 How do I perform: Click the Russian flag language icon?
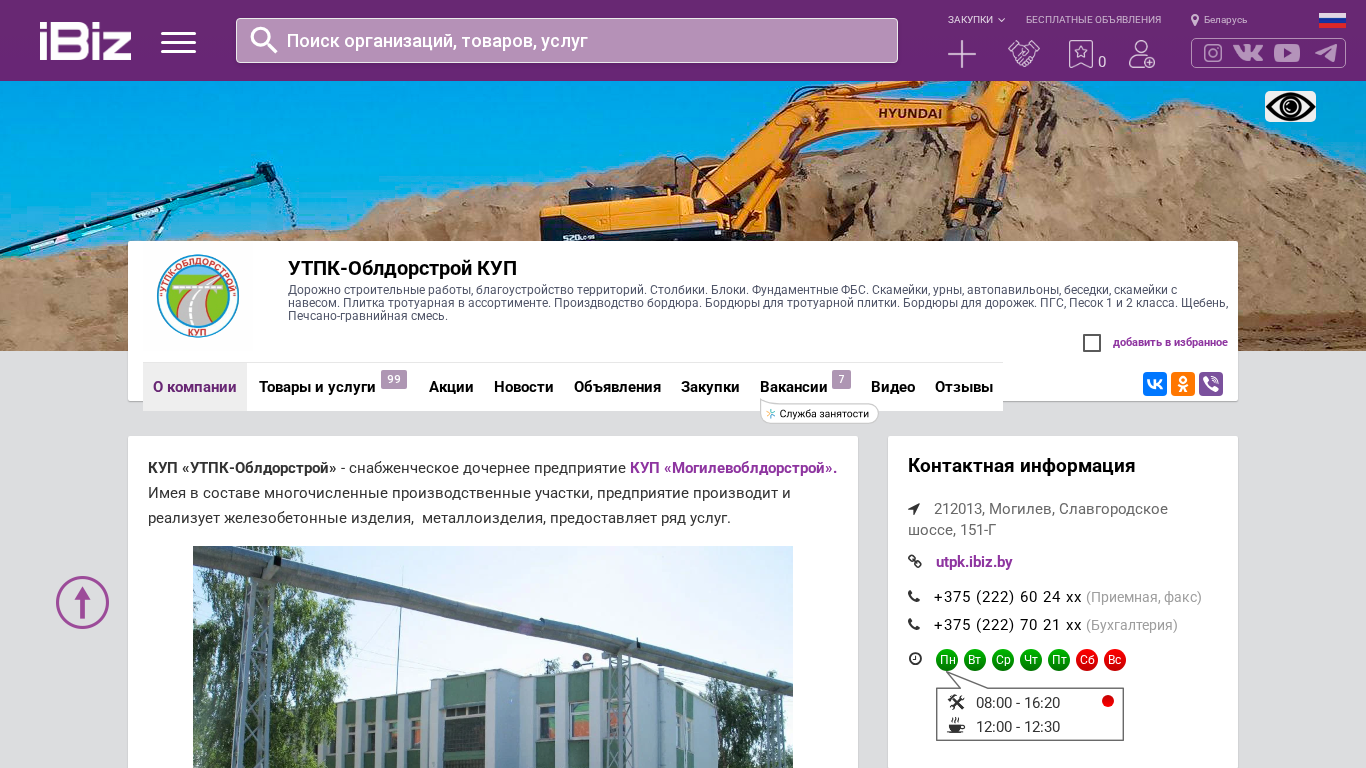1332,20
